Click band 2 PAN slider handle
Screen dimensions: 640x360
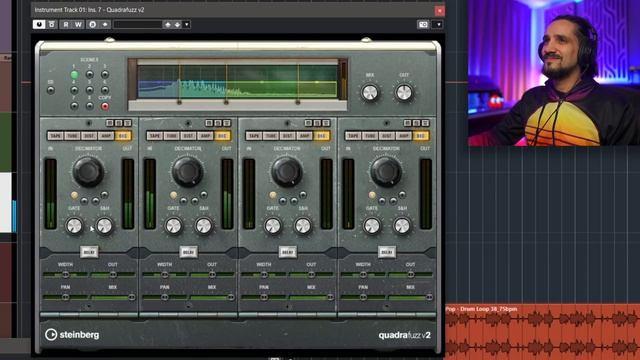pos(164,297)
